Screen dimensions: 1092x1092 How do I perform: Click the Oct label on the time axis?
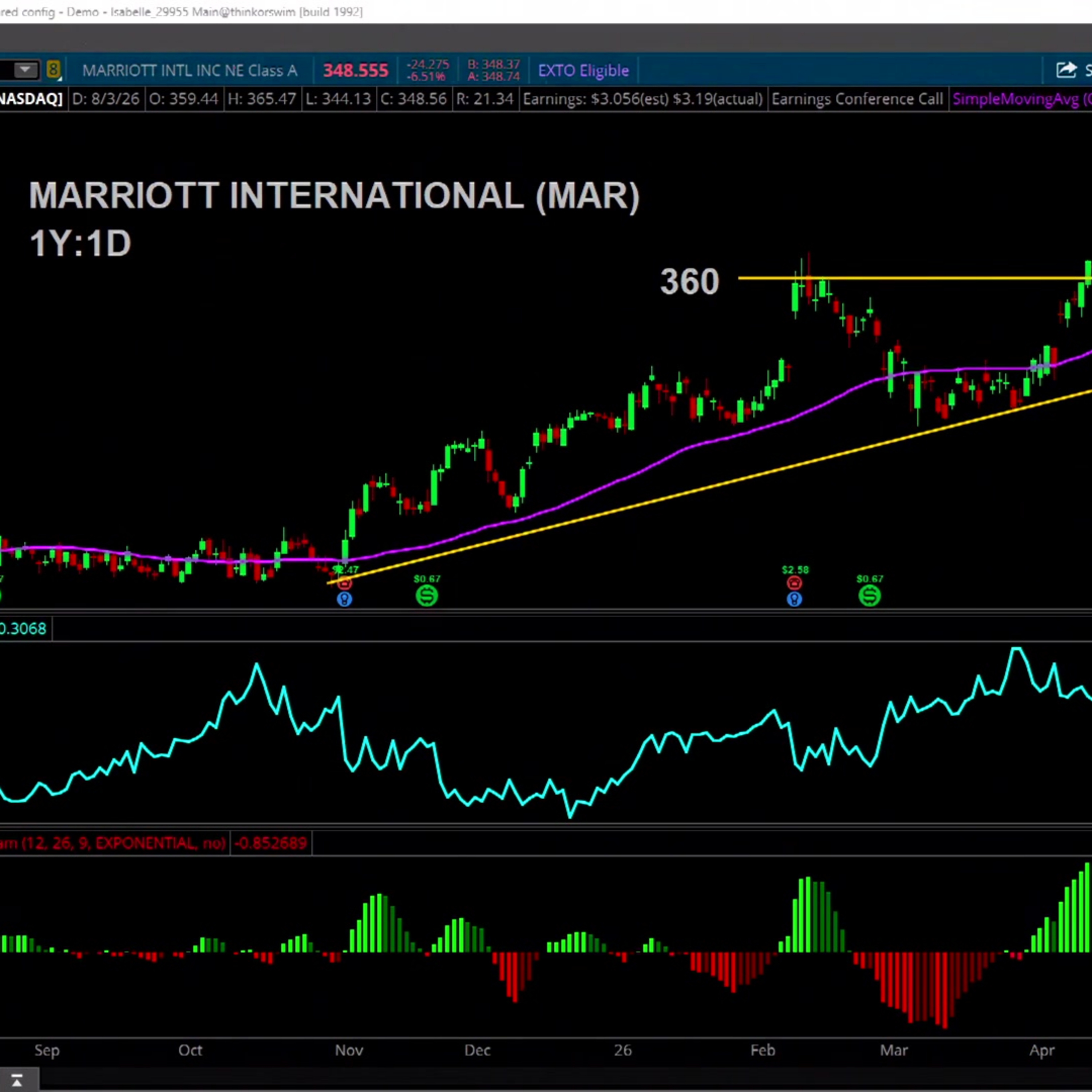click(x=190, y=1050)
